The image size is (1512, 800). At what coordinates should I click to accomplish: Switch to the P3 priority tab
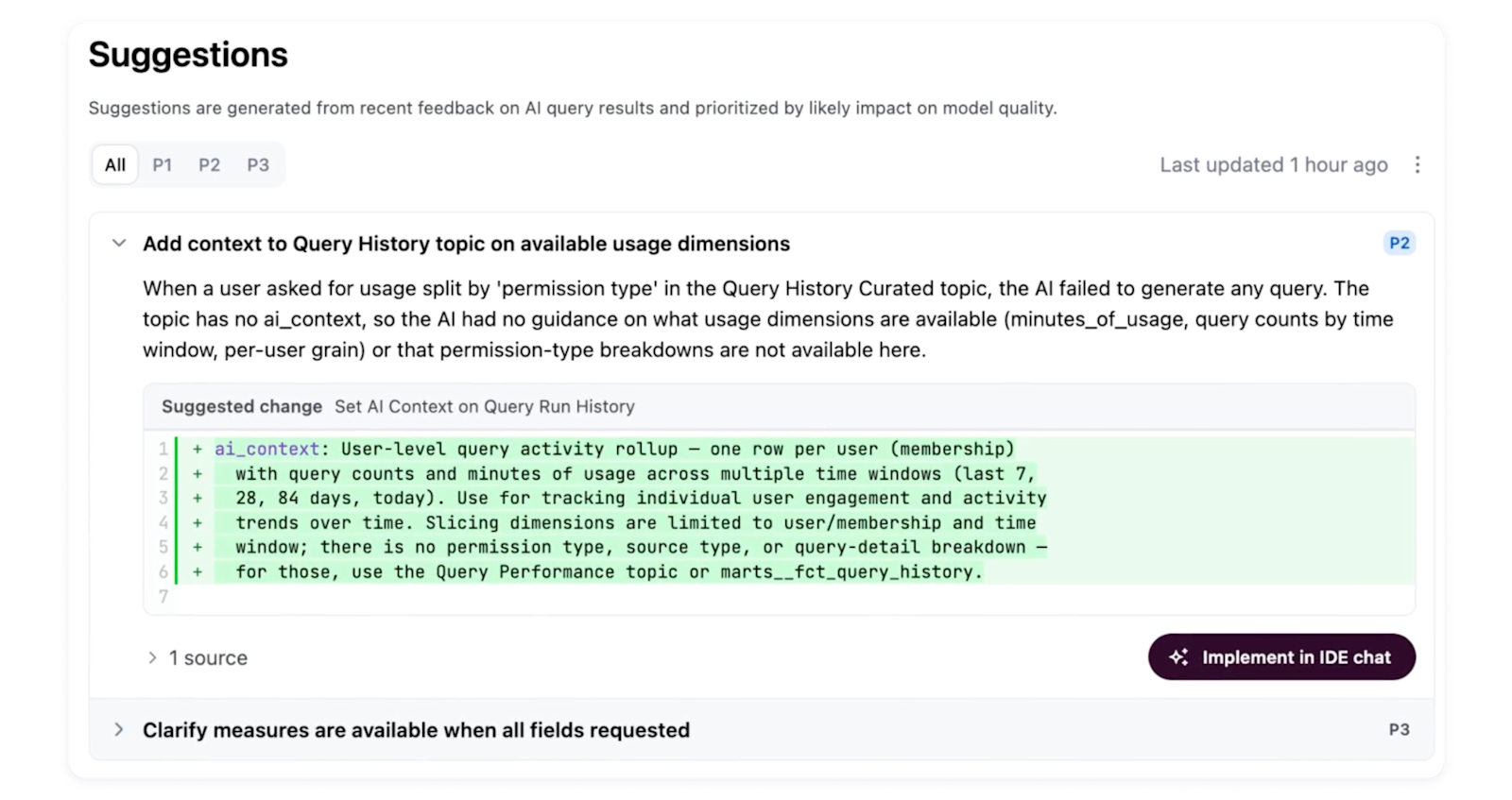(258, 165)
